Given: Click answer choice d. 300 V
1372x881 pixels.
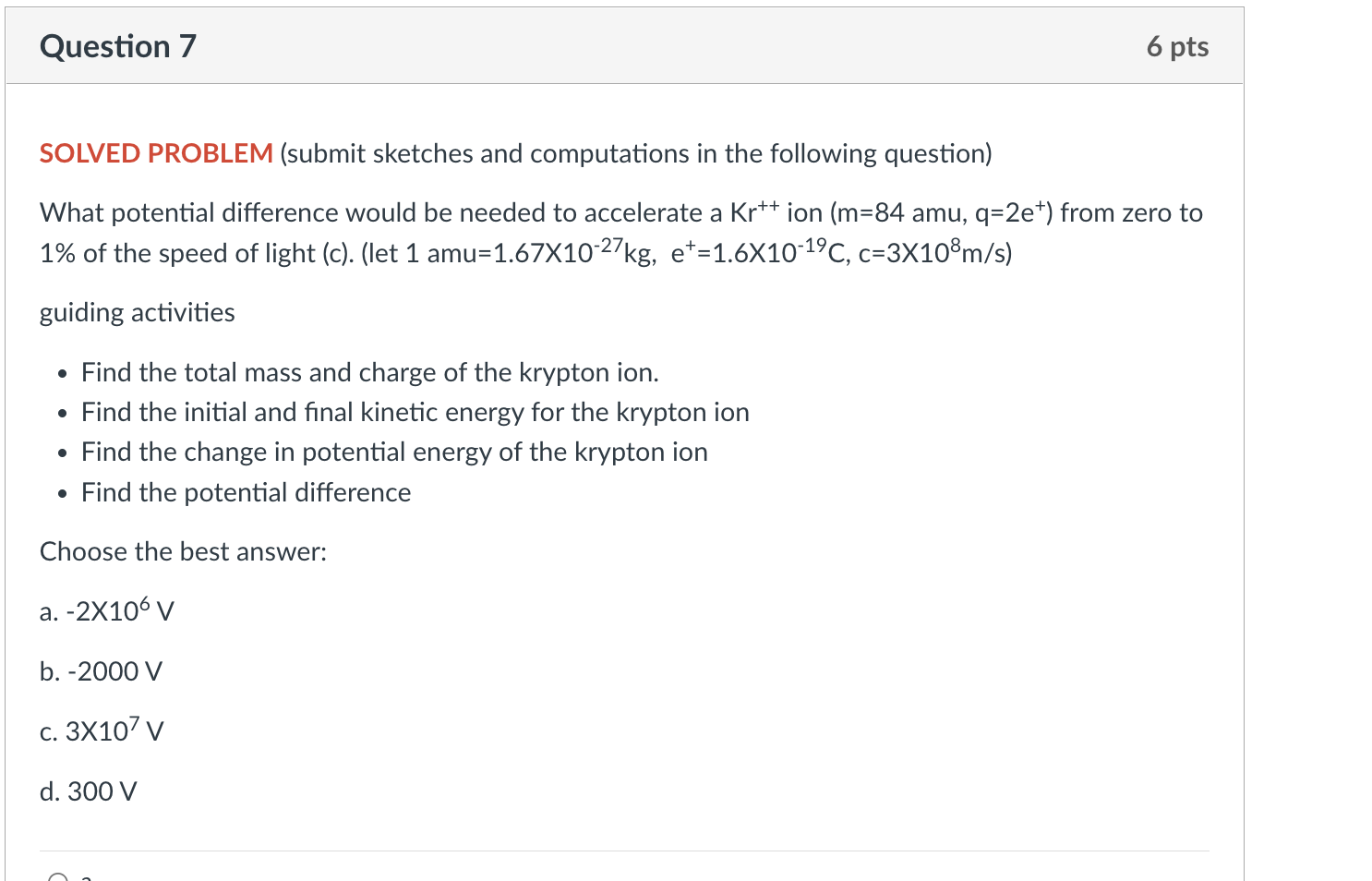Looking at the screenshot, I should click(x=88, y=790).
